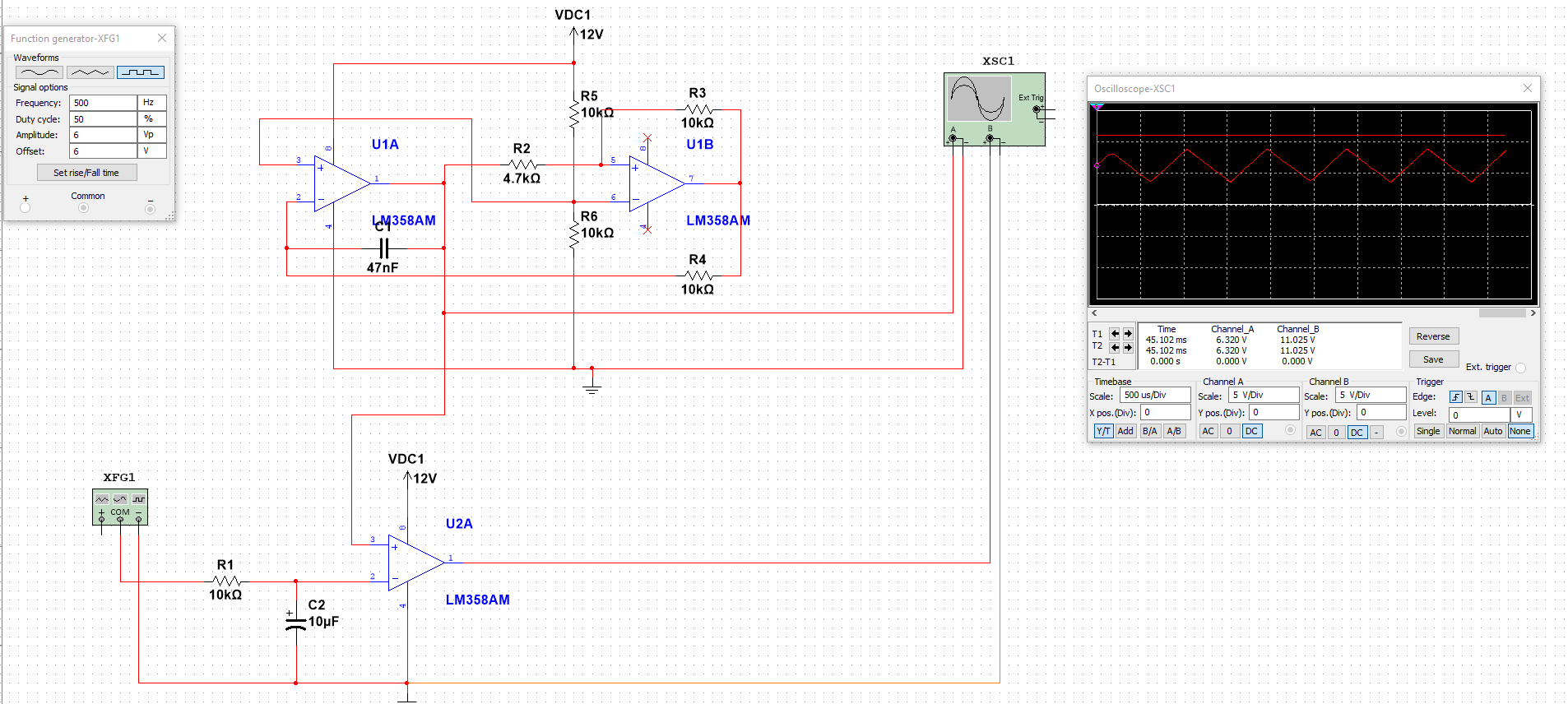Image resolution: width=1568 pixels, height=704 pixels.
Task: Select Auto trigger mode
Action: (x=1492, y=431)
